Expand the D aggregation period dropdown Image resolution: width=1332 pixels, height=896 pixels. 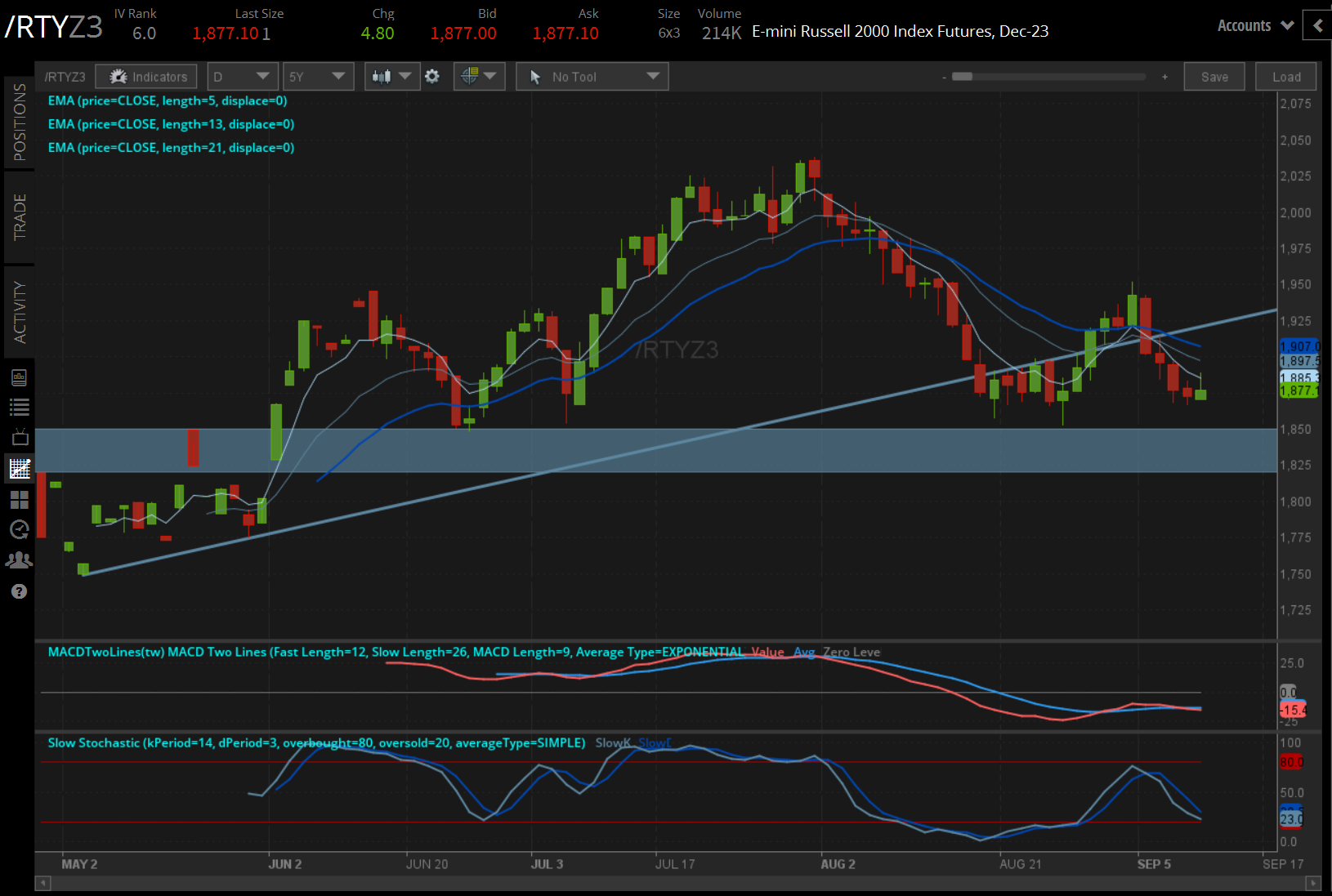[x=242, y=77]
